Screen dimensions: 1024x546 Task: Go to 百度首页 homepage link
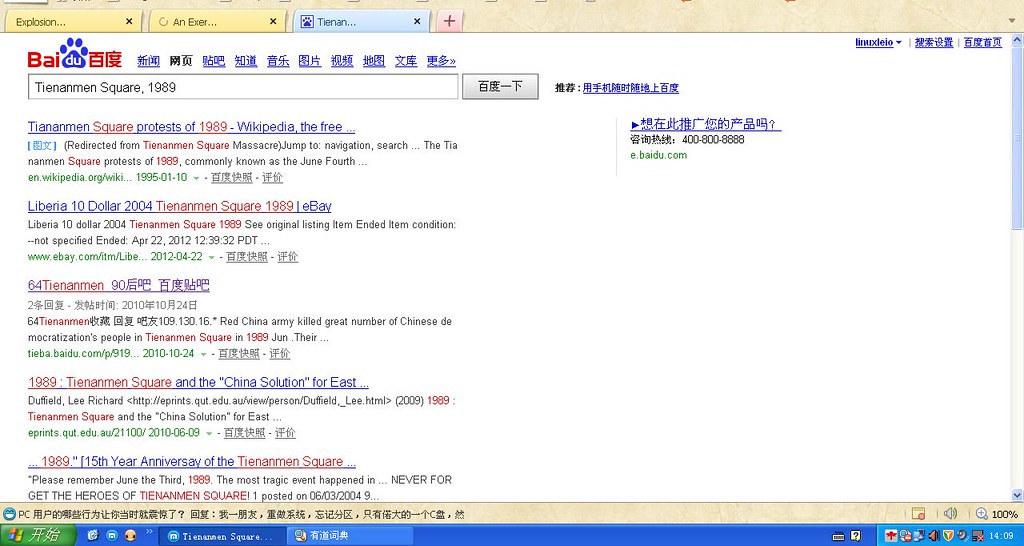(982, 42)
